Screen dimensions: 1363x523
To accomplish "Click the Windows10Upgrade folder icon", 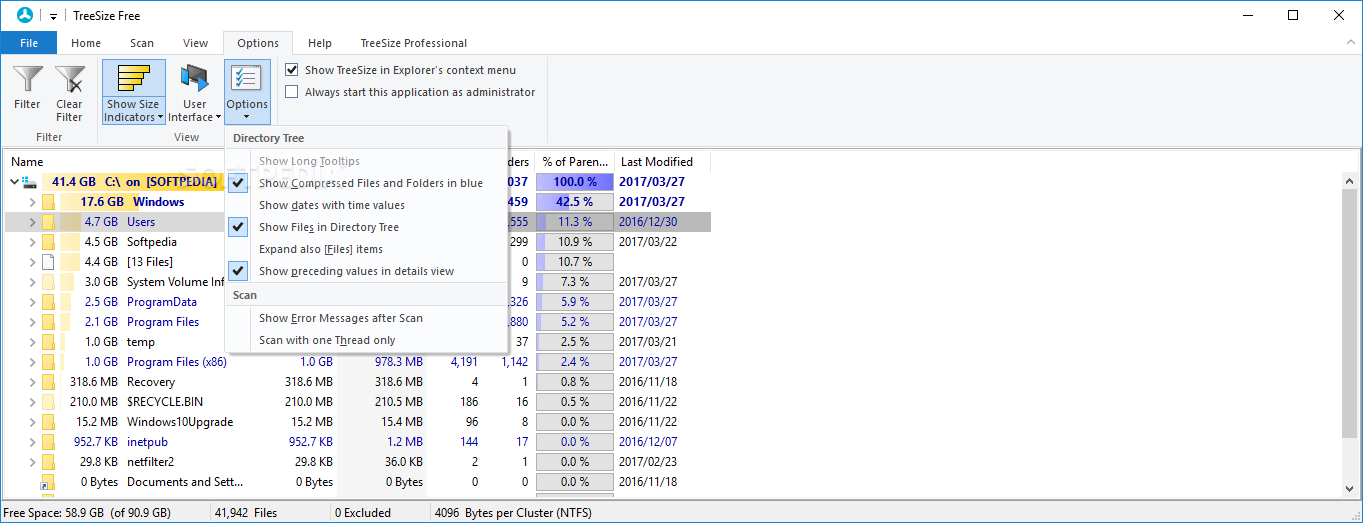I will tap(47, 422).
